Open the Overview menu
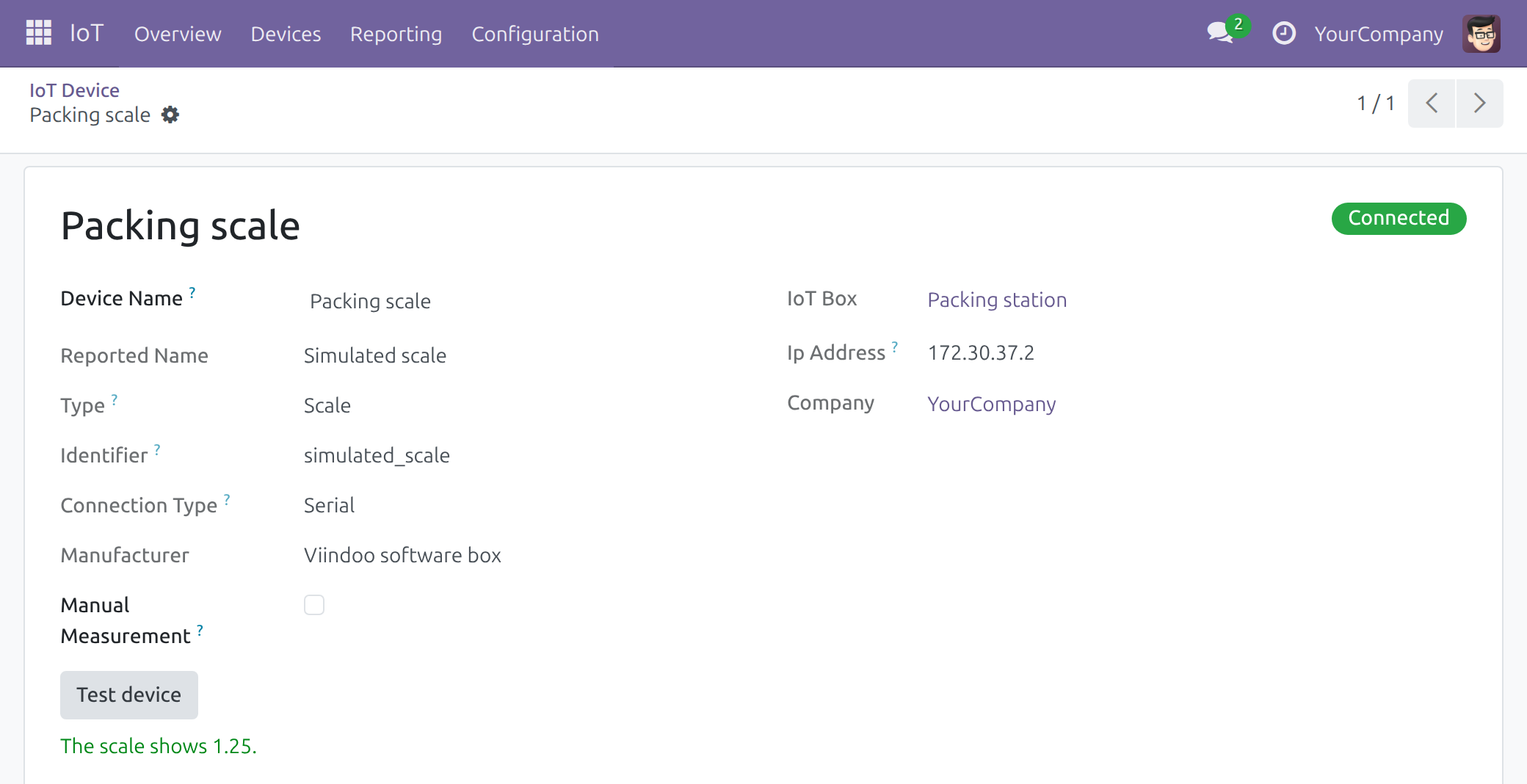The image size is (1527, 784). (178, 34)
